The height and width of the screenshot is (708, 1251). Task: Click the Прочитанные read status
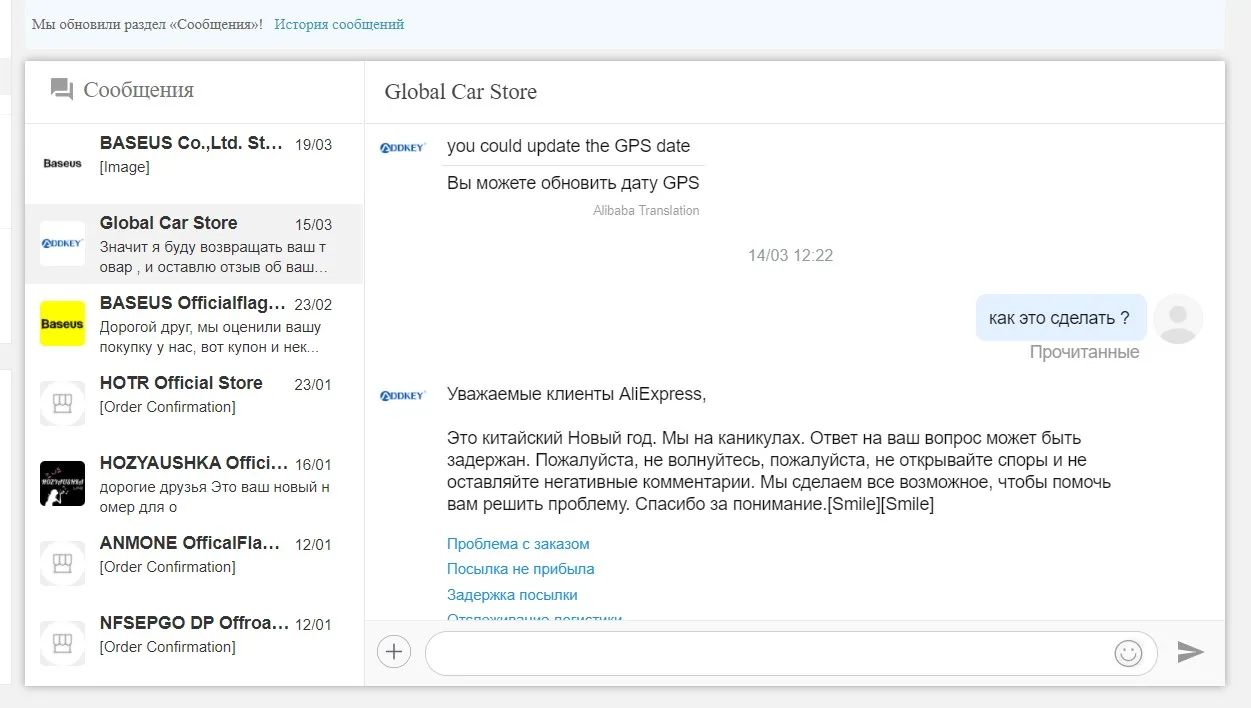1085,352
